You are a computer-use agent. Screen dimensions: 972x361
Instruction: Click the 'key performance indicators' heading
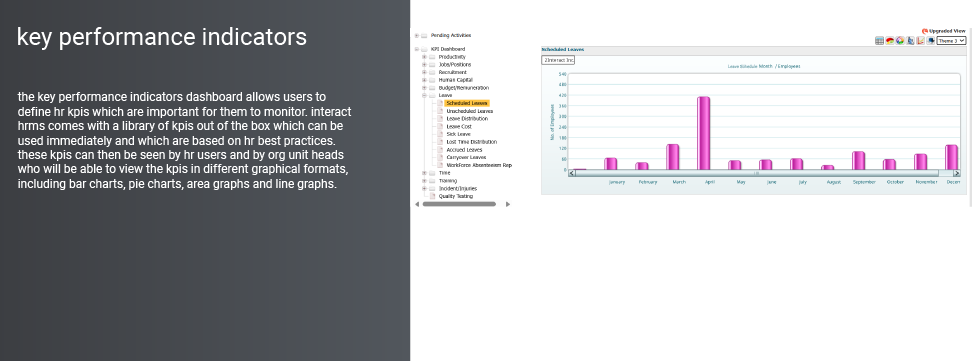click(162, 37)
